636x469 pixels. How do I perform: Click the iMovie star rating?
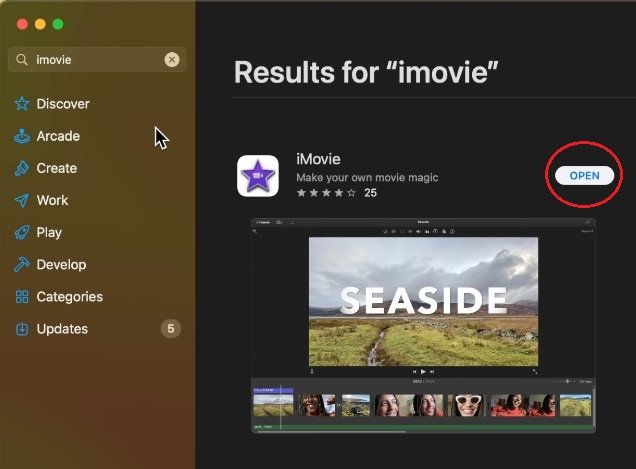coord(326,193)
